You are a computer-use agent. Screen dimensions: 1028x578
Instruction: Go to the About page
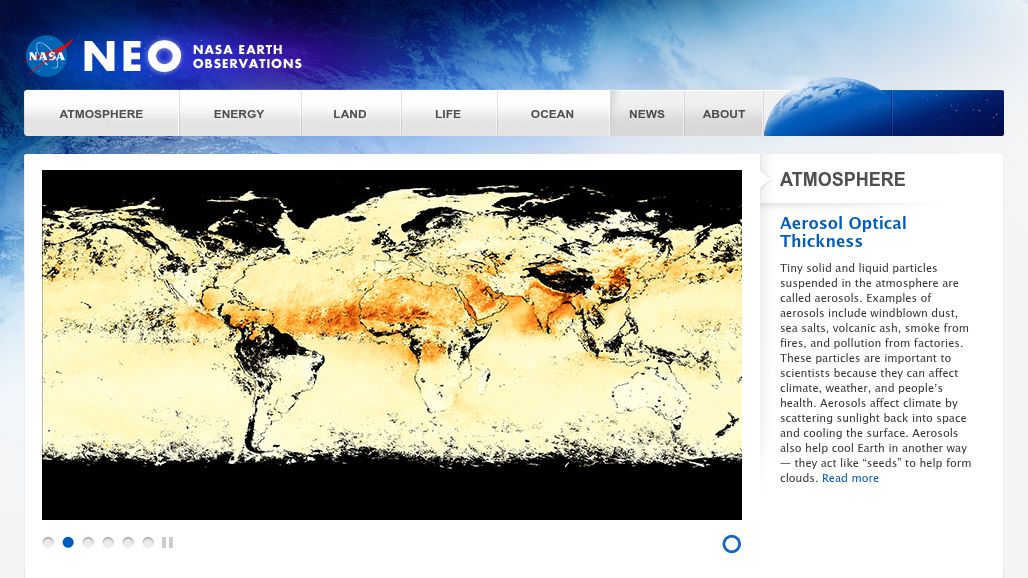click(x=724, y=114)
